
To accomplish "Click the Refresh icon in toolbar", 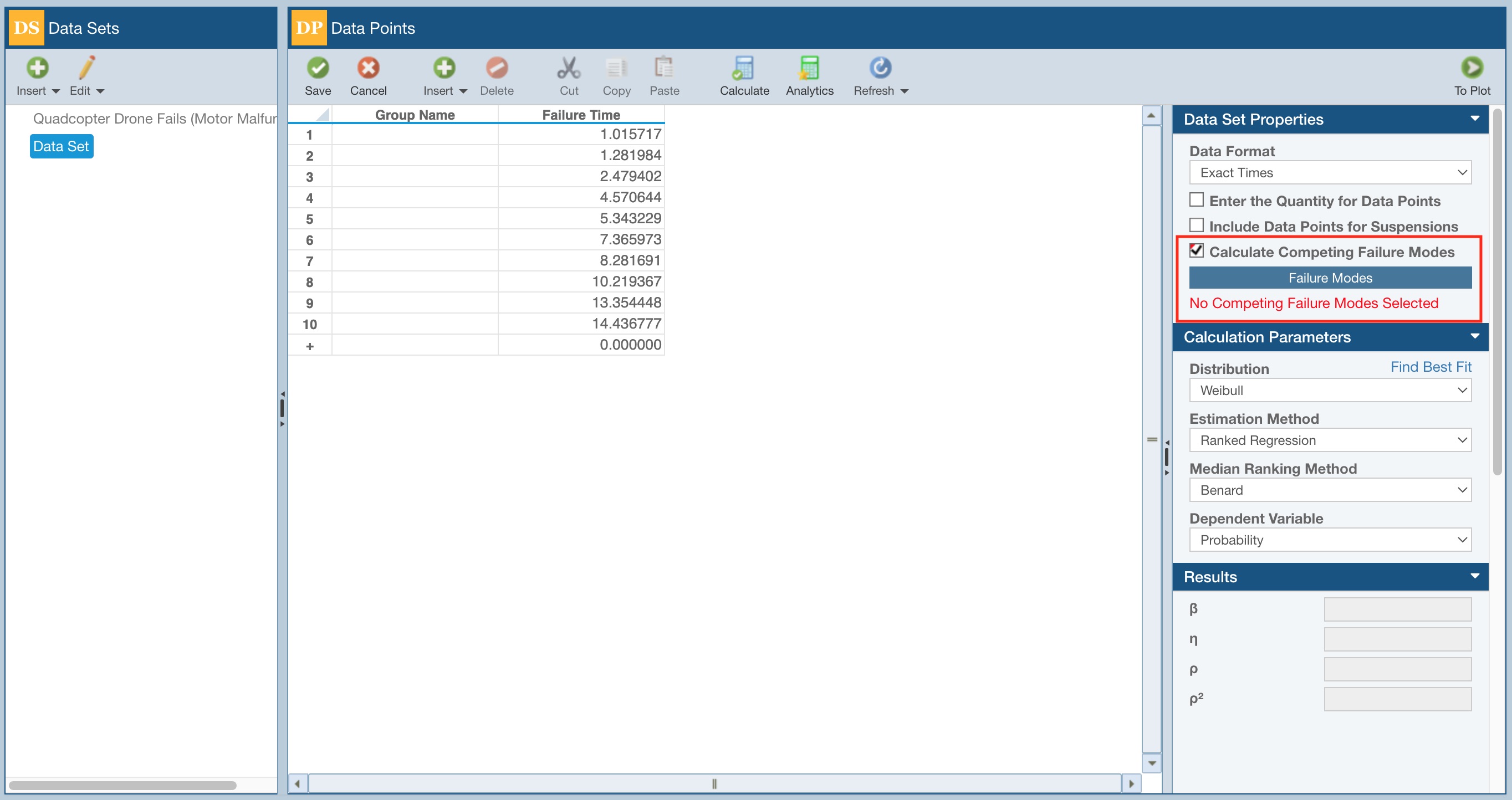I will (x=879, y=68).
